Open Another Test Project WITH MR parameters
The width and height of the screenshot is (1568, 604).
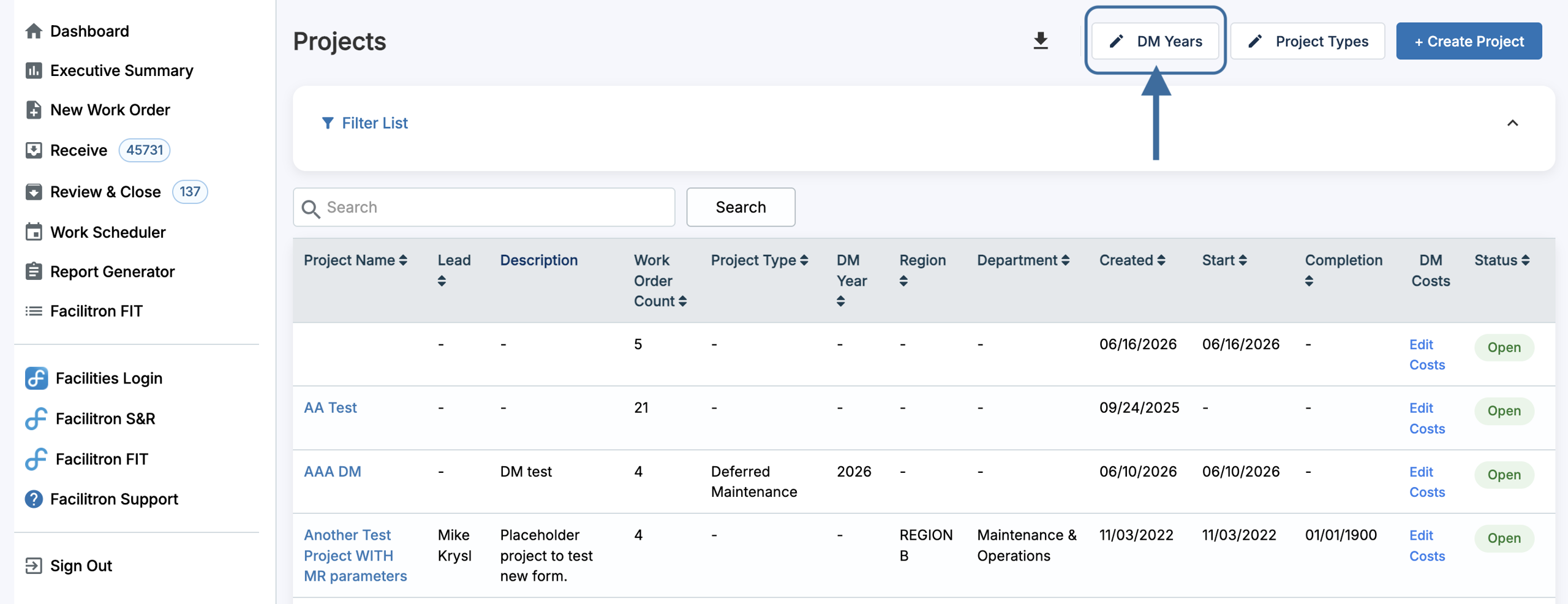pyautogui.click(x=355, y=556)
